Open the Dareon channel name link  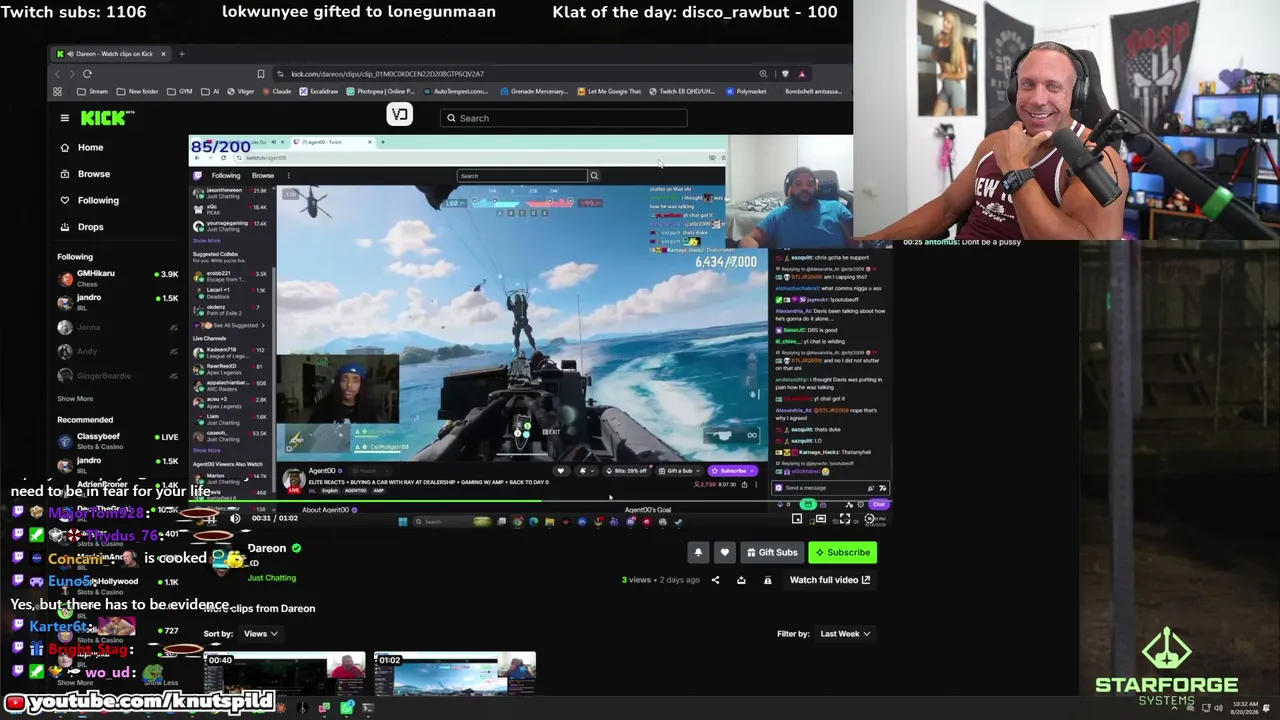coord(267,548)
